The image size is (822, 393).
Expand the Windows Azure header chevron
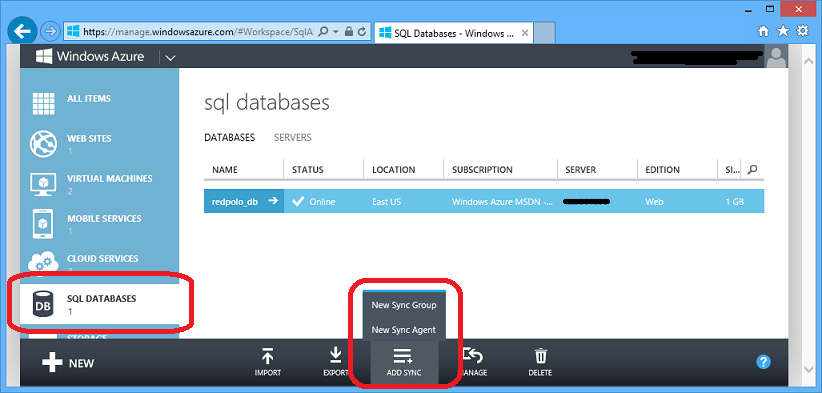click(170, 58)
